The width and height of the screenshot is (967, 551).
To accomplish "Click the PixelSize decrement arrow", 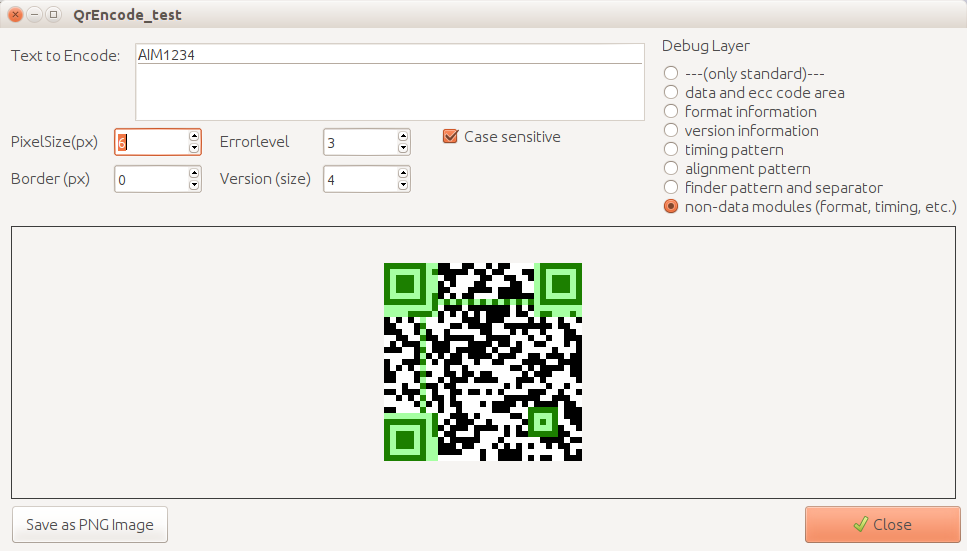I will point(193,148).
